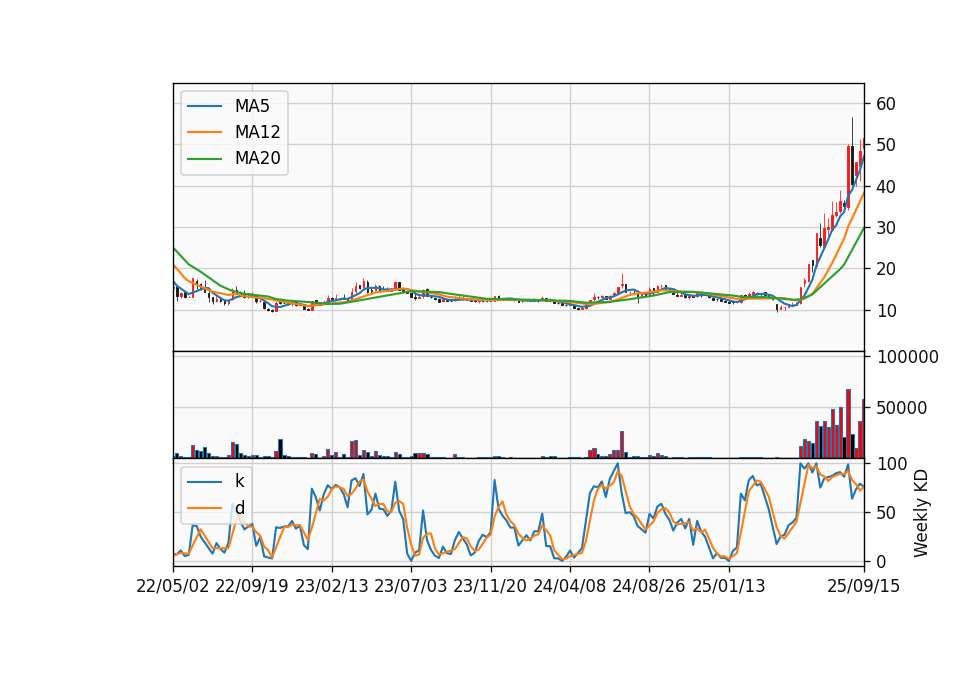Click the 24/08/26 date tick label
960x690 pixels.
[x=649, y=586]
